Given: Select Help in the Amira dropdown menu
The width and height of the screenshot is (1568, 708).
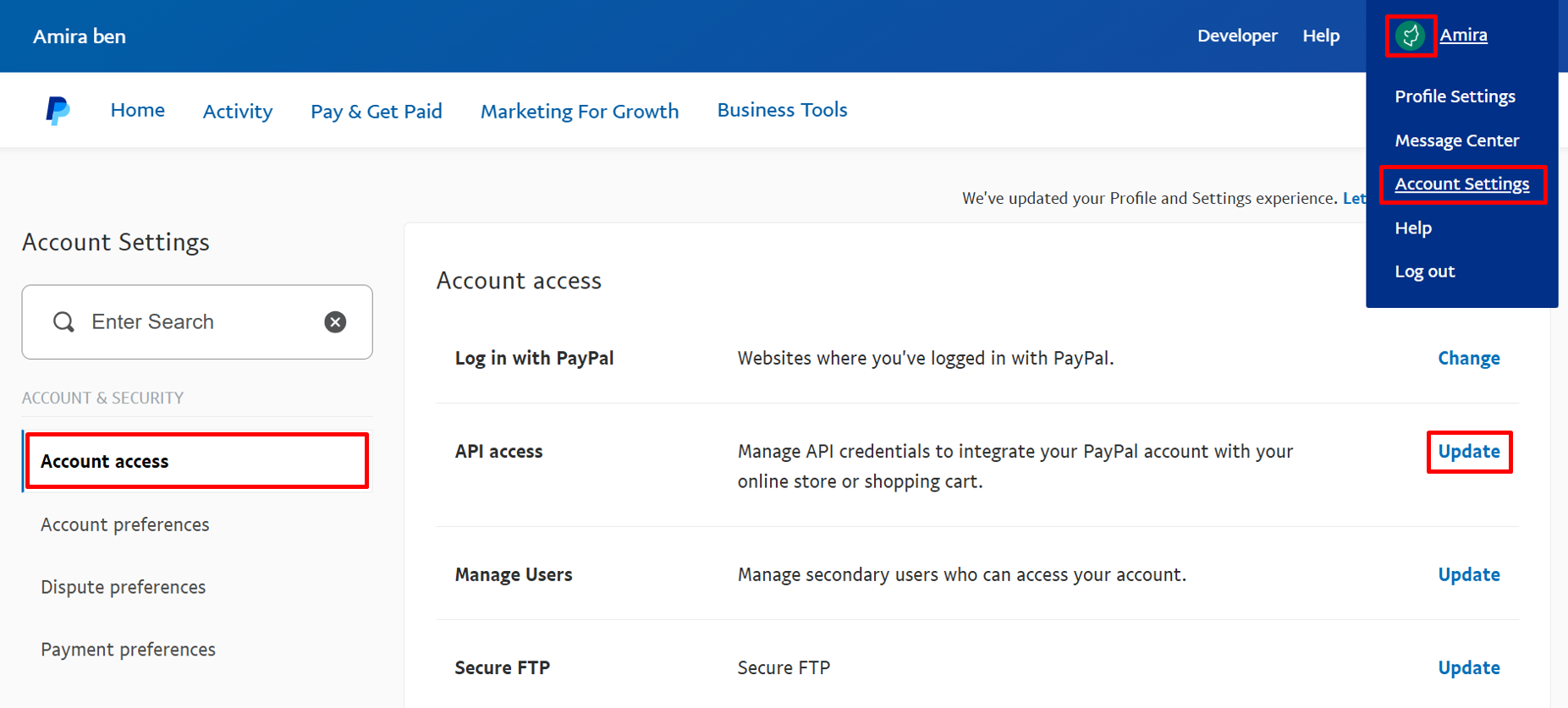Looking at the screenshot, I should click(1413, 228).
